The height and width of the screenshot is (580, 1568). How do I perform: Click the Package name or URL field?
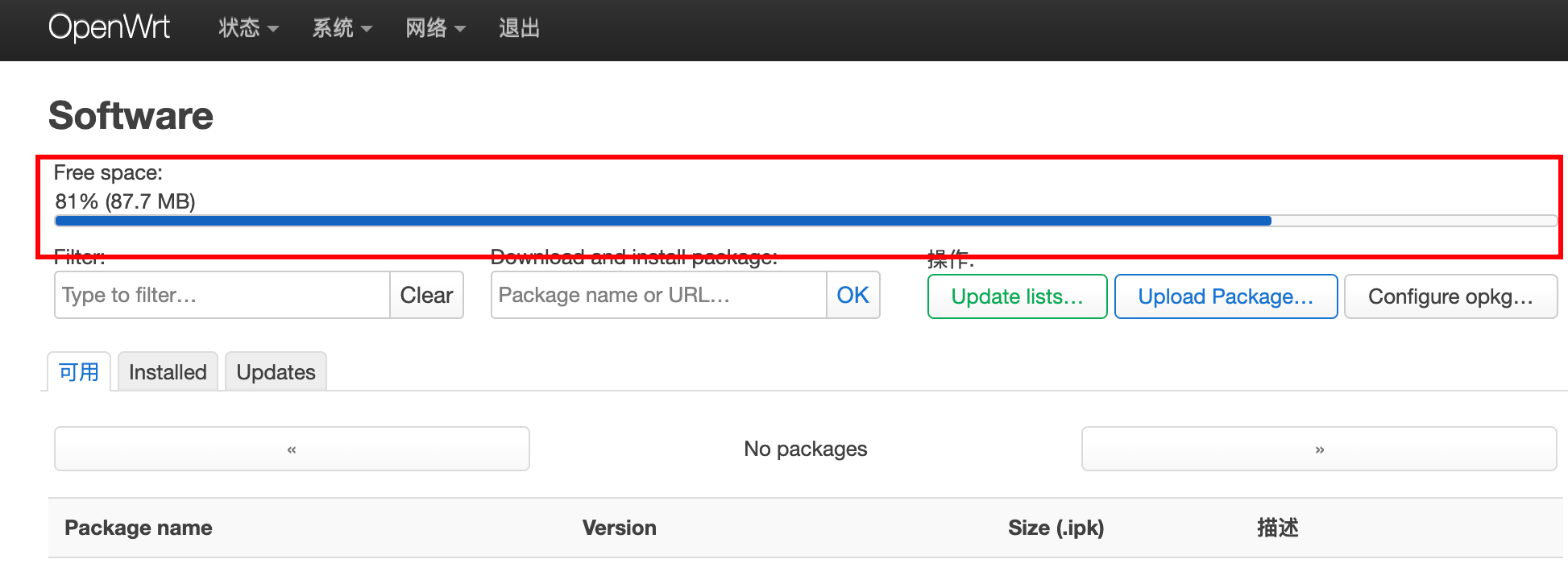(x=658, y=295)
